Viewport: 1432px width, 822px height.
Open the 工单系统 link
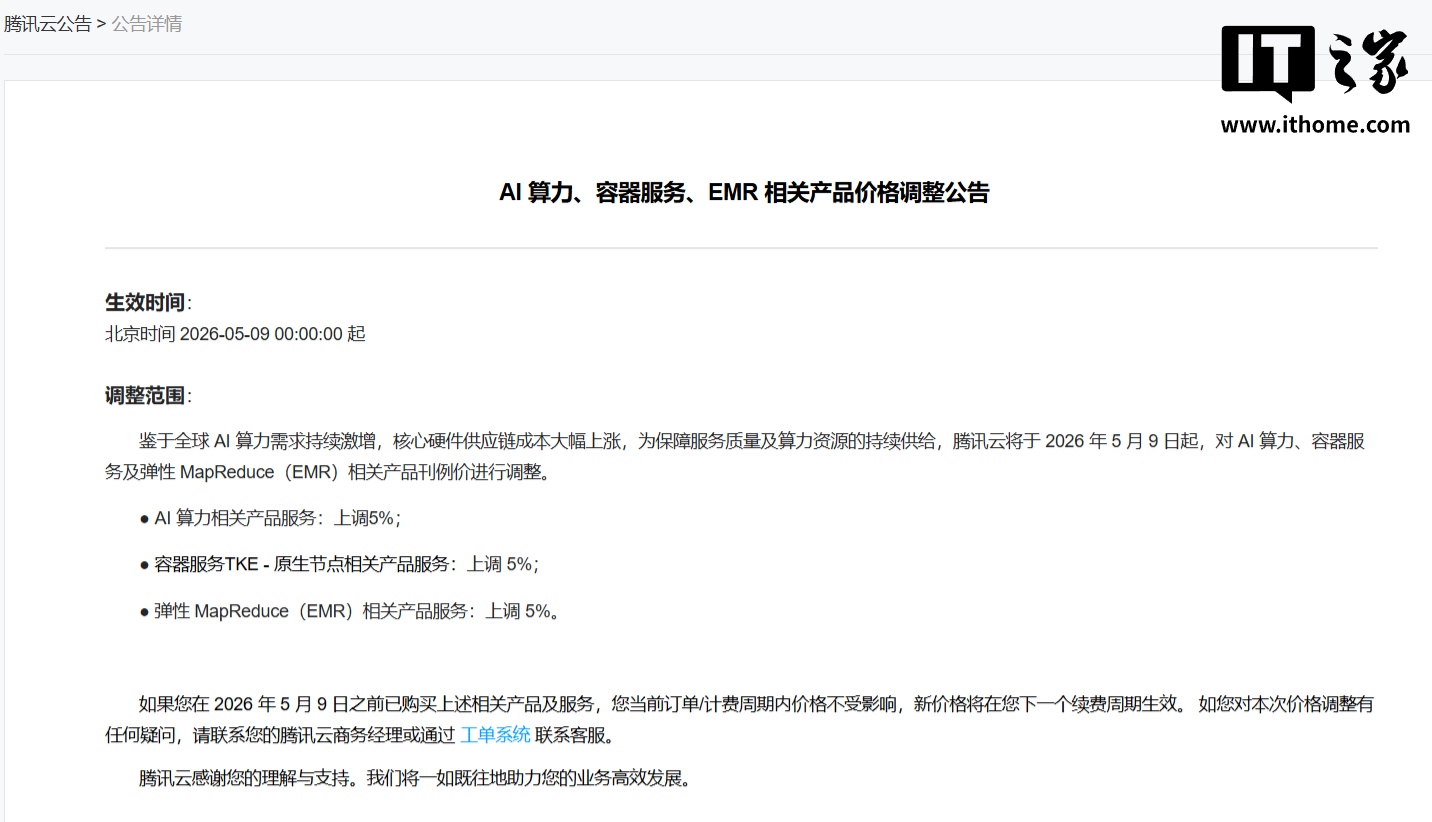(495, 733)
